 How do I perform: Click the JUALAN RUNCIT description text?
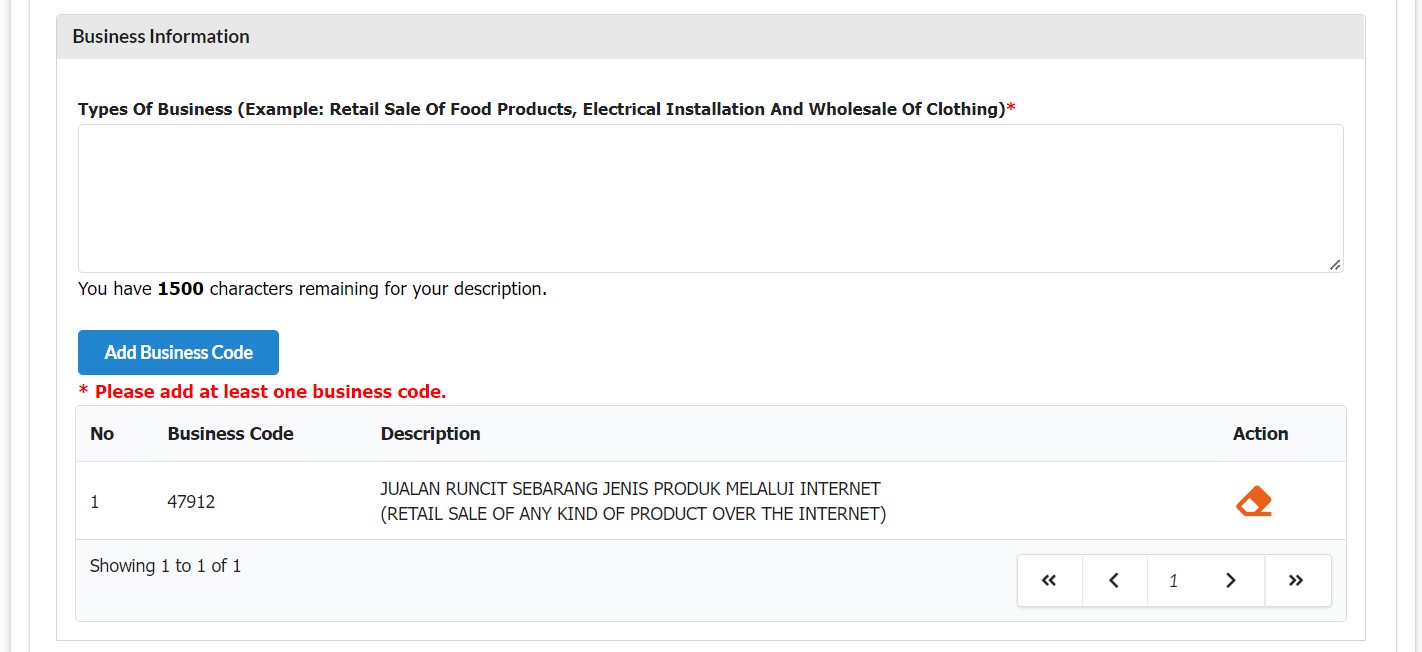630,489
